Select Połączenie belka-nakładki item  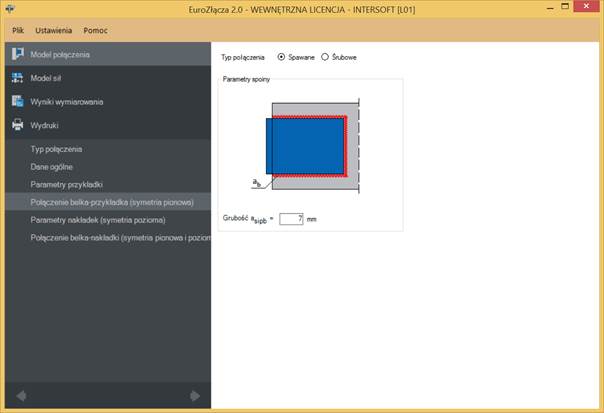tap(108, 238)
